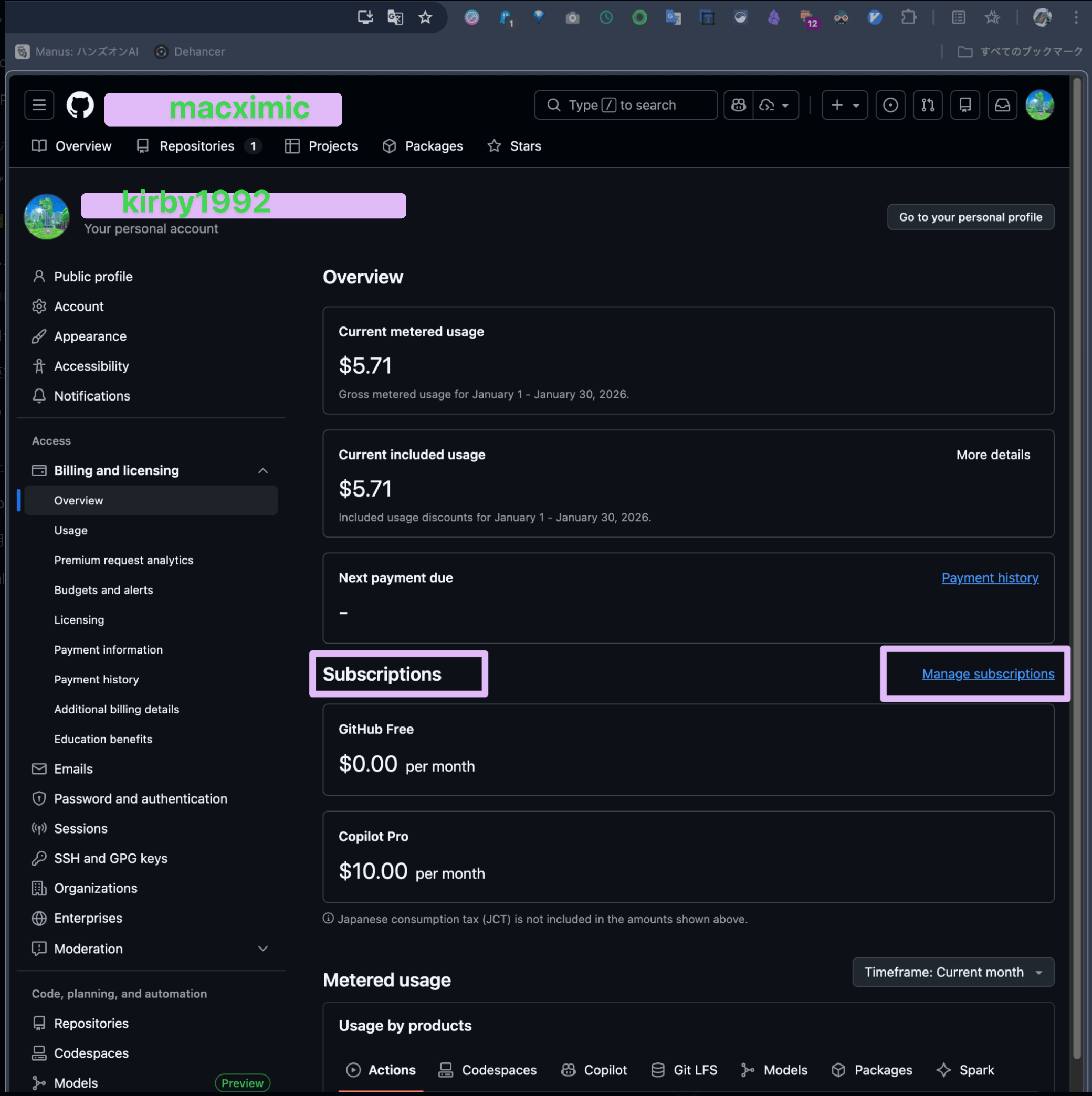Open the Issues icon in header
Viewport: 1092px width, 1096px height.
click(890, 105)
